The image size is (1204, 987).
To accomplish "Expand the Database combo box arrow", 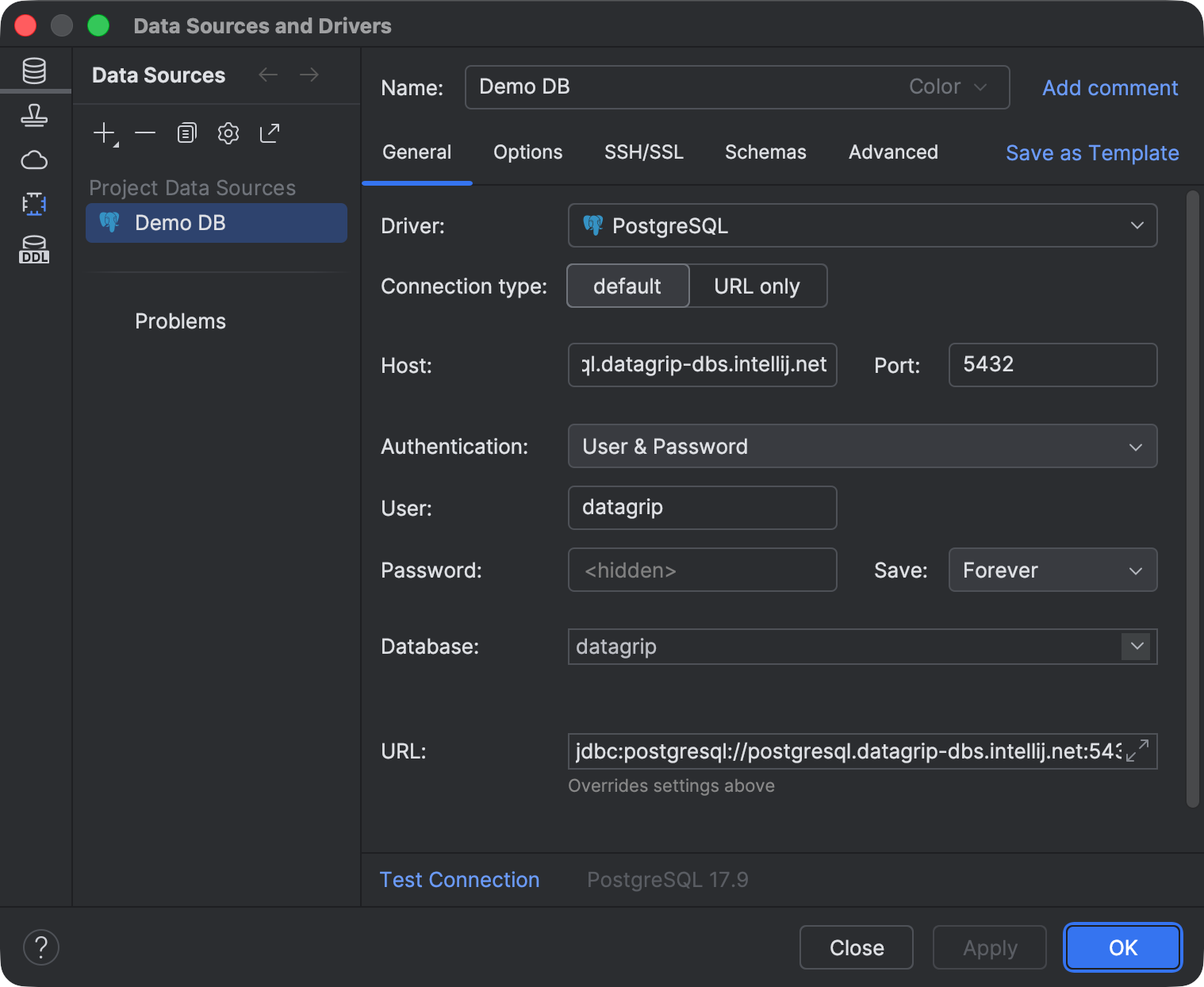I will point(1137,646).
